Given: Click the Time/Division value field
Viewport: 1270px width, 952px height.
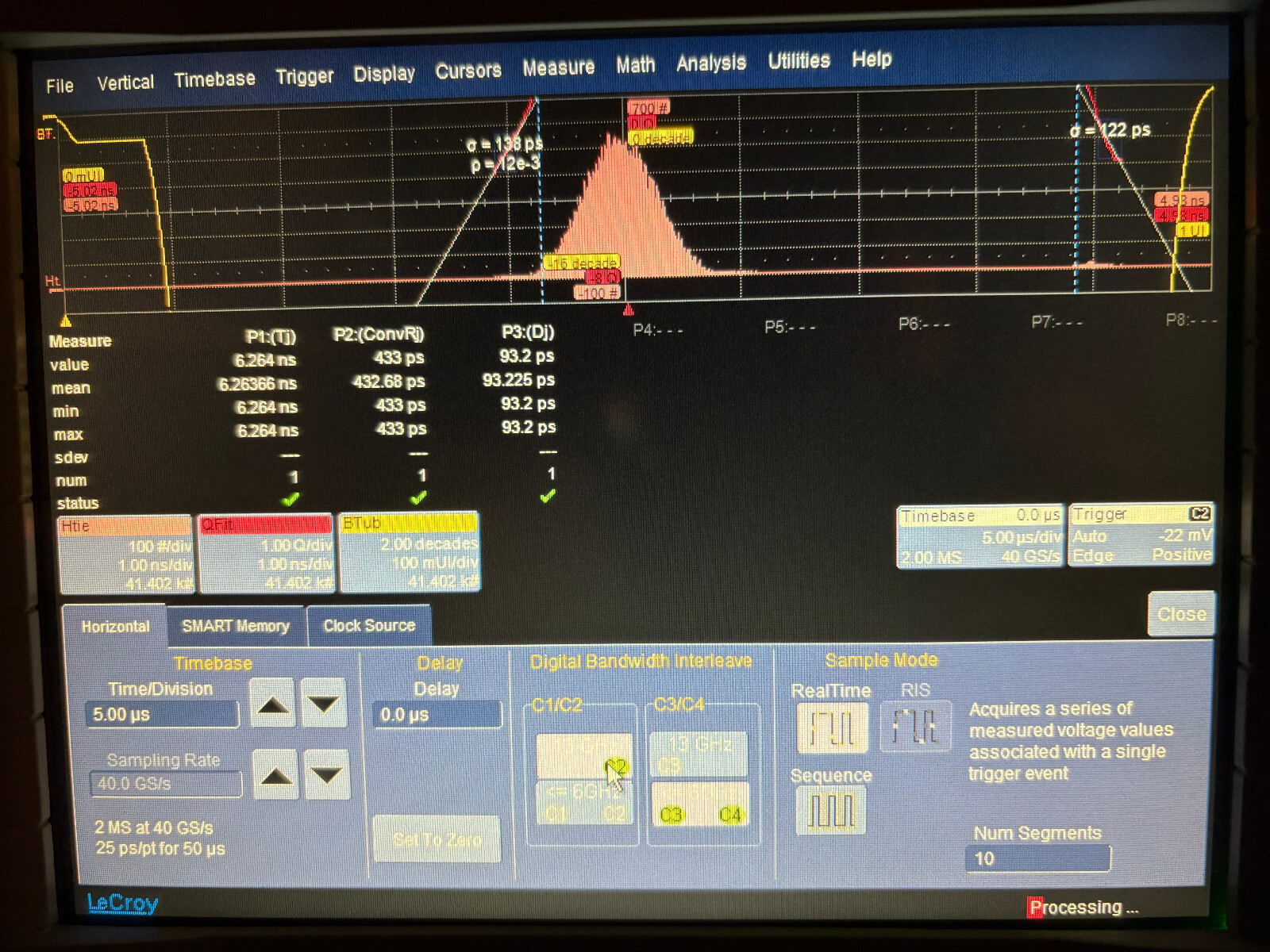Looking at the screenshot, I should [x=162, y=714].
